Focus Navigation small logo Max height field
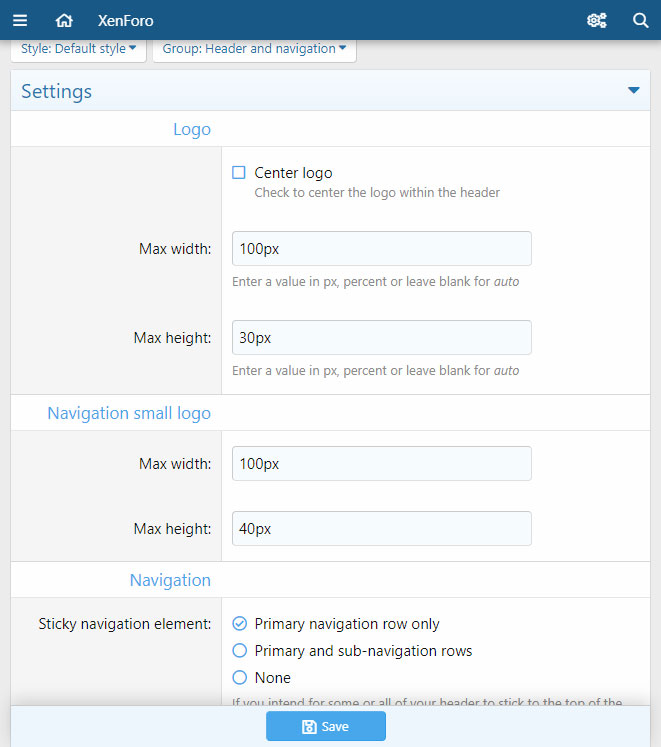 [x=381, y=529]
